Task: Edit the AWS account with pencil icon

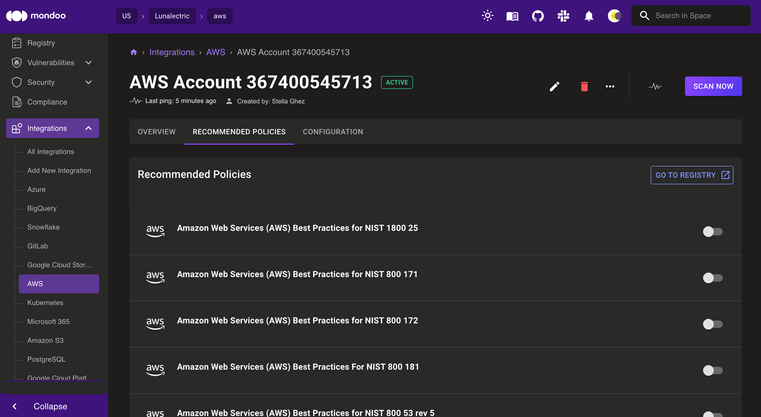Action: click(x=554, y=86)
